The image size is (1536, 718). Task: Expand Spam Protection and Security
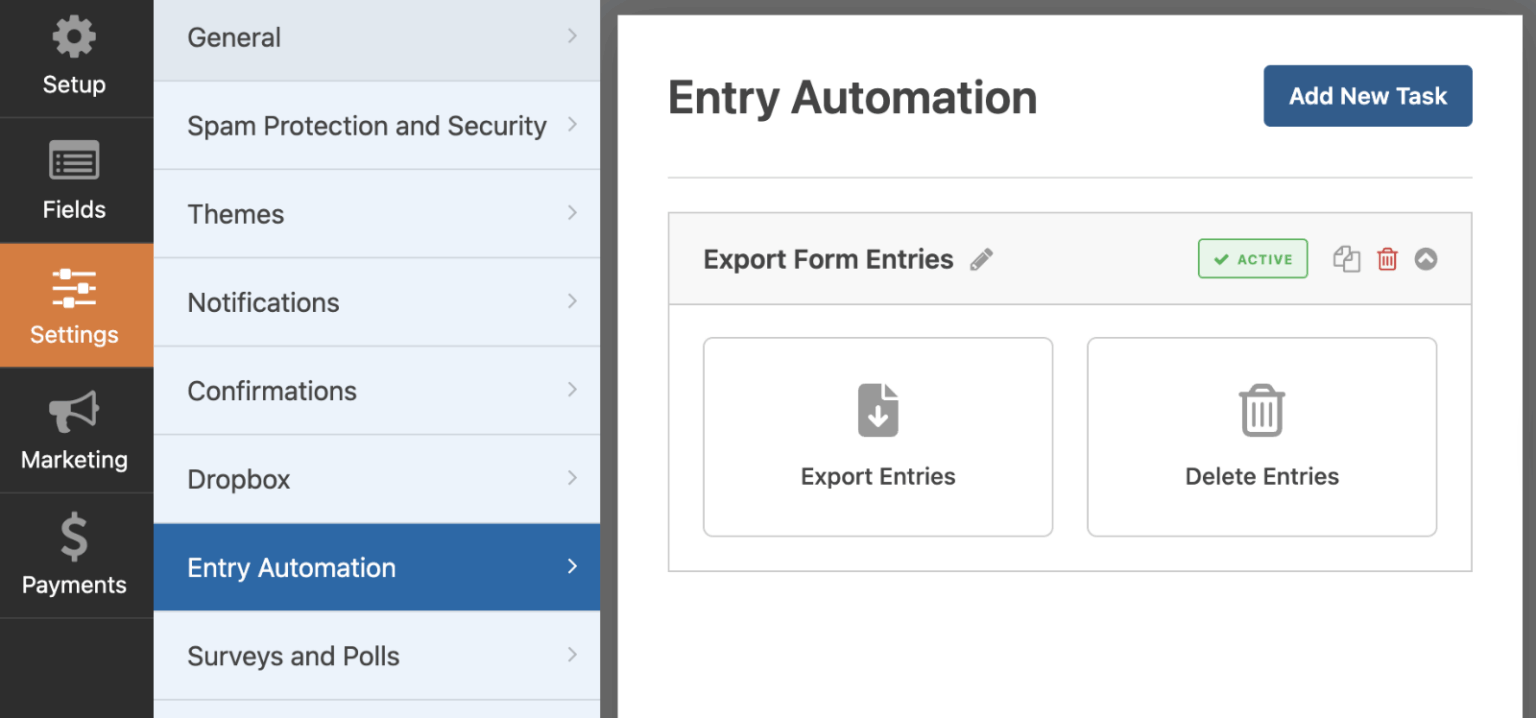[x=375, y=125]
